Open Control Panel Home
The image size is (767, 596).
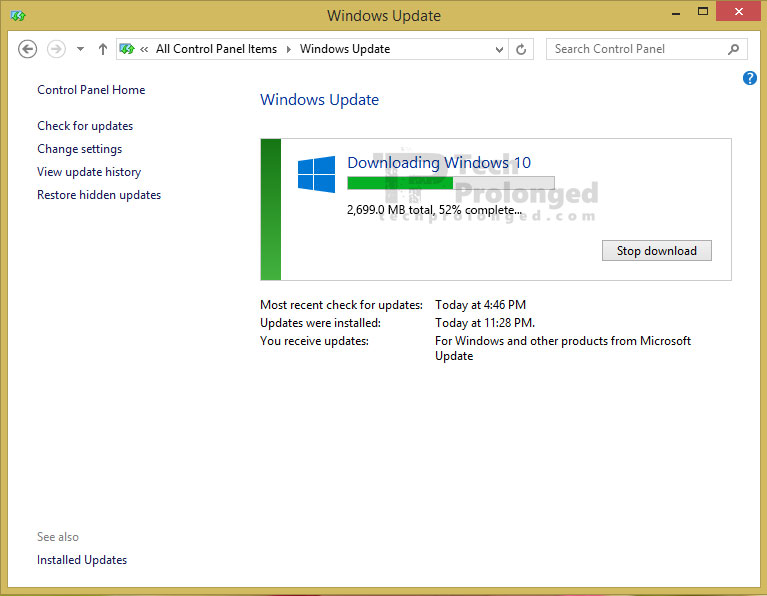coord(91,90)
